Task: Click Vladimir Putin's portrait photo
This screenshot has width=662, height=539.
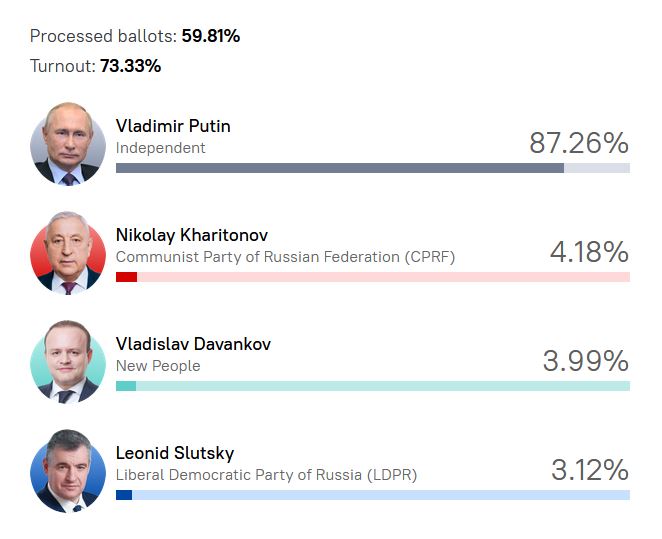Action: click(68, 143)
